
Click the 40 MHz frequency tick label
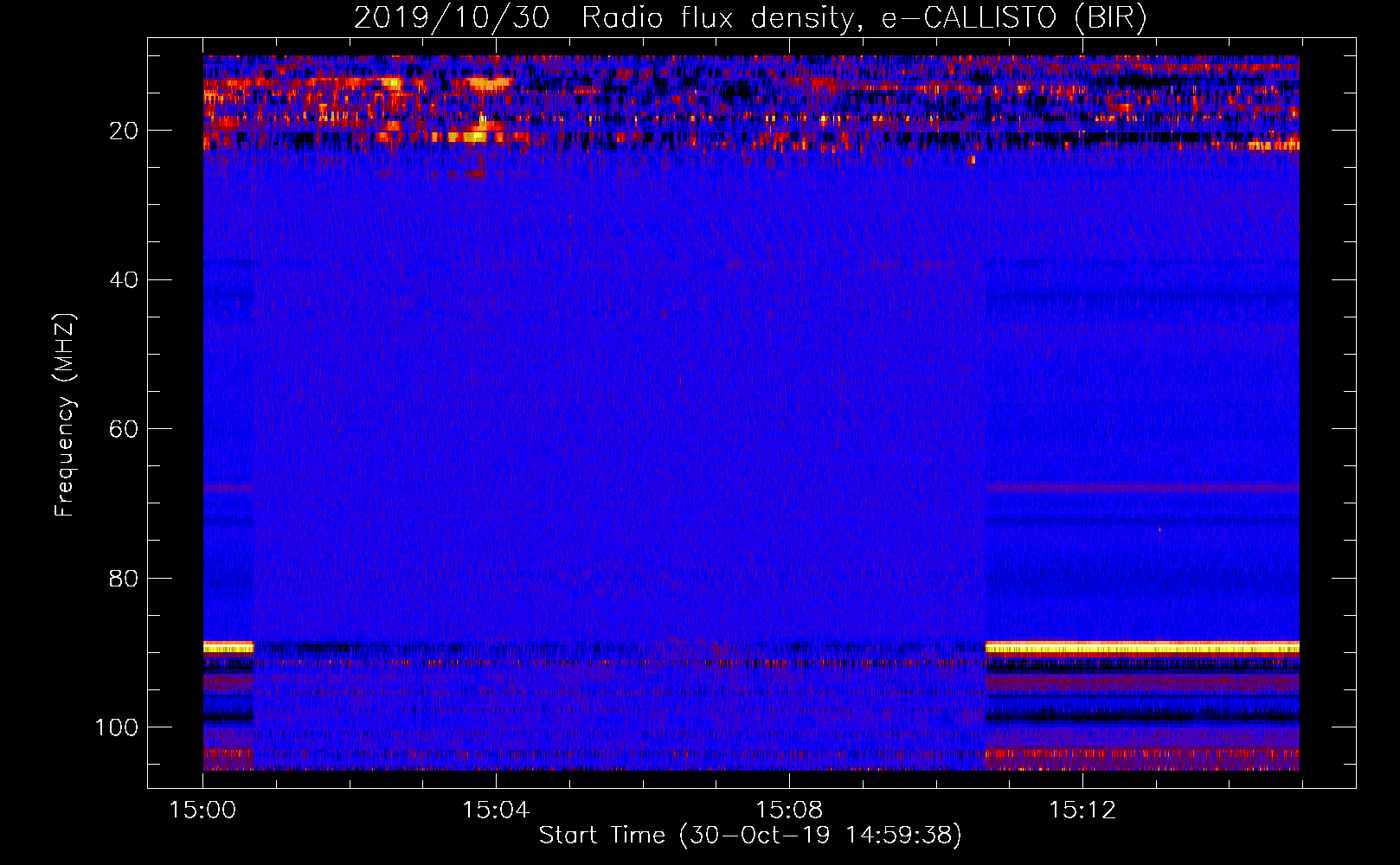124,280
